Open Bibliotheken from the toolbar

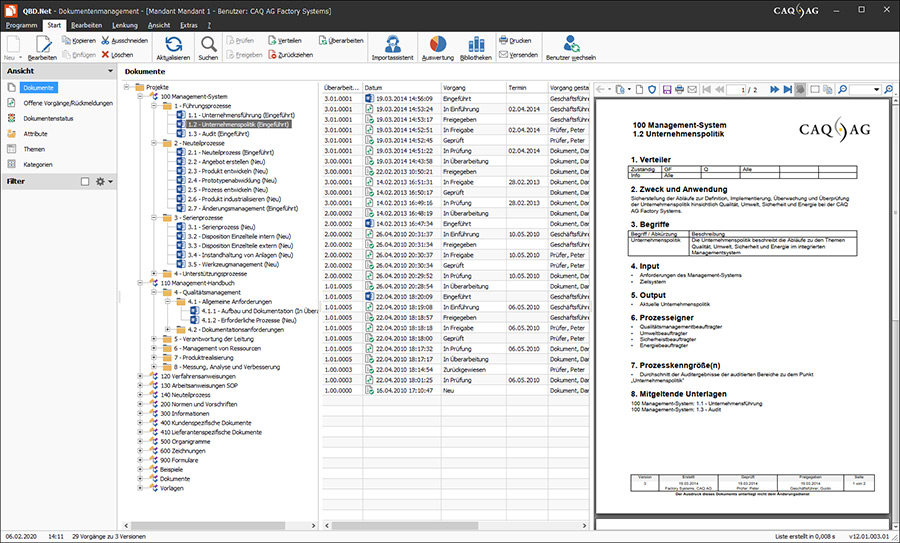(x=476, y=44)
